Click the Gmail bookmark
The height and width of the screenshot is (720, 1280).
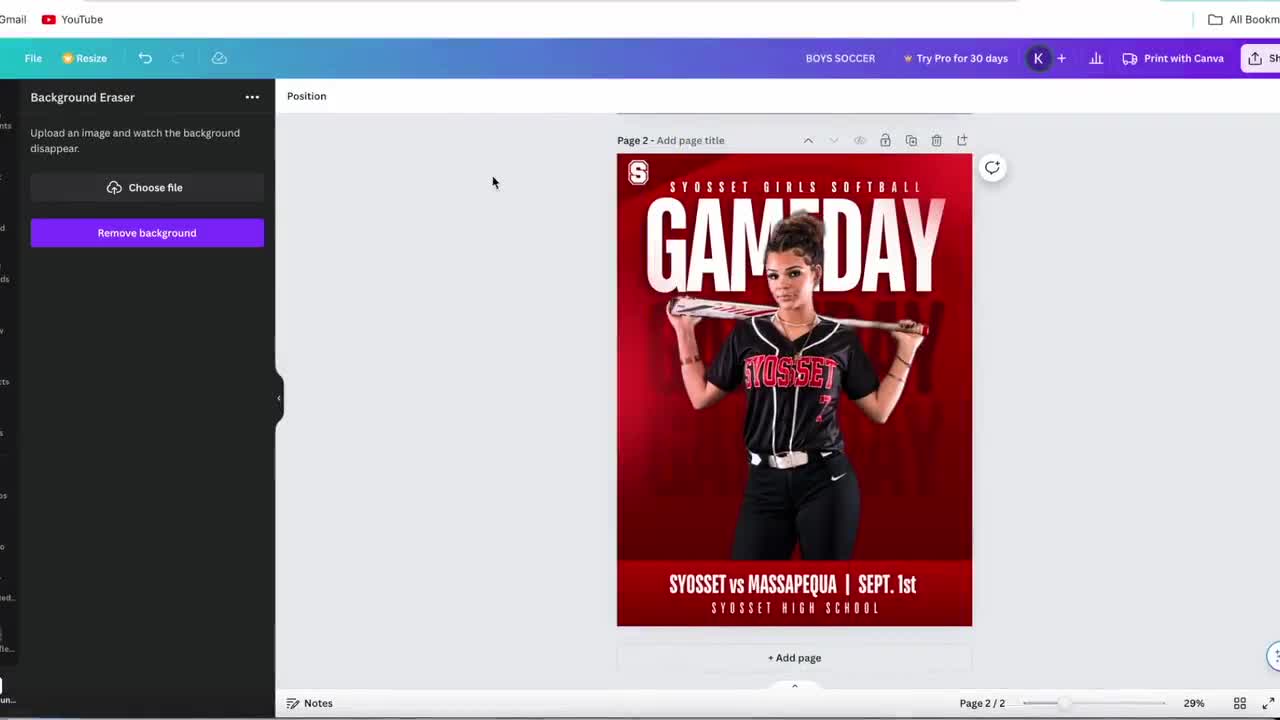click(13, 19)
